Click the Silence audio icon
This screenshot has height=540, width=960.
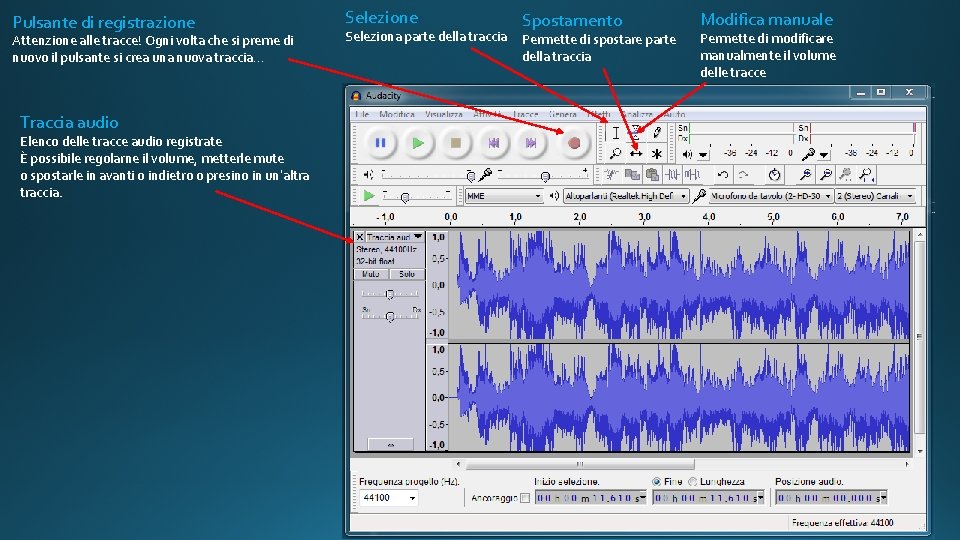click(x=692, y=175)
